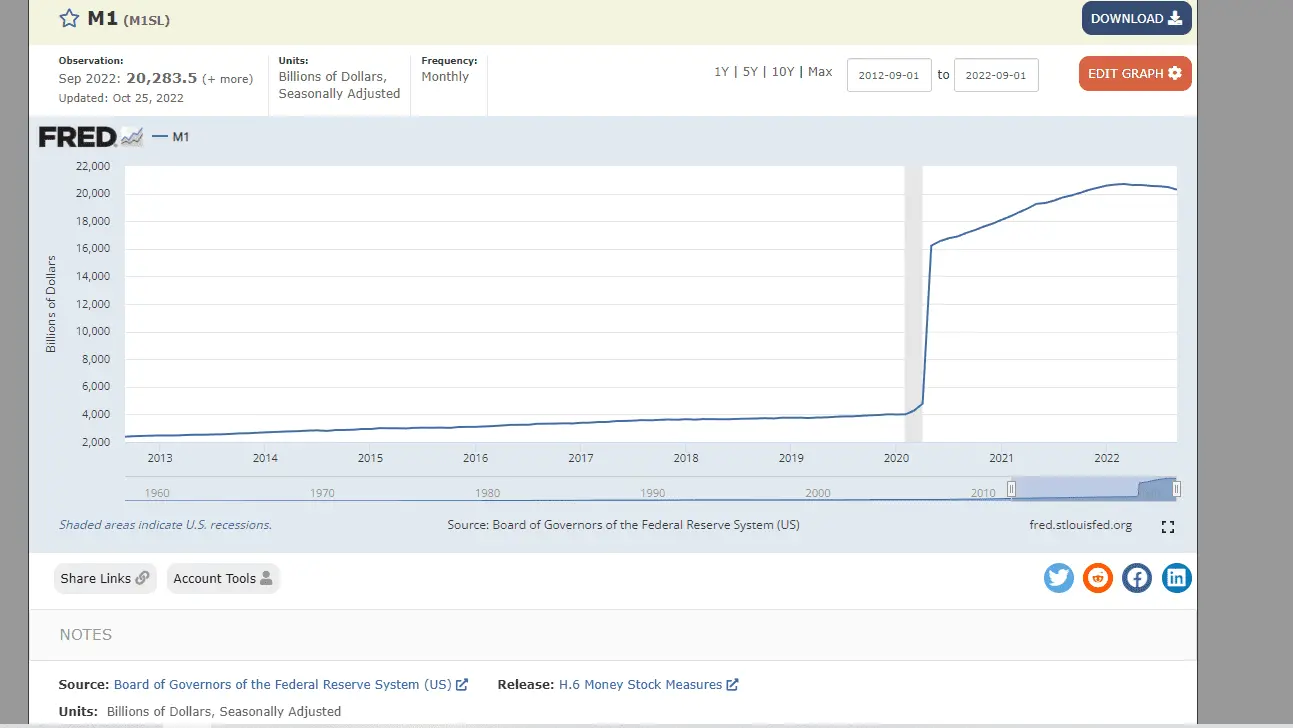Screen dimensions: 1293x728
Task: Expand the Account Tools menu
Action: point(223,578)
